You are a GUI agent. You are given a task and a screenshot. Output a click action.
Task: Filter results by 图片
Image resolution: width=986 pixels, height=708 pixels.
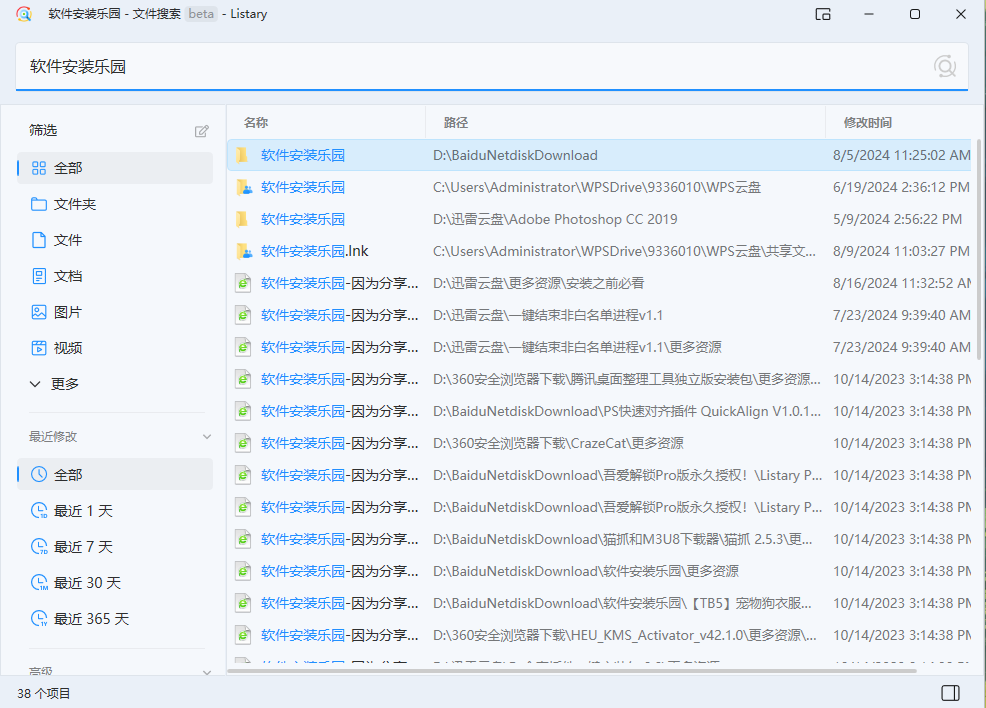coord(114,312)
